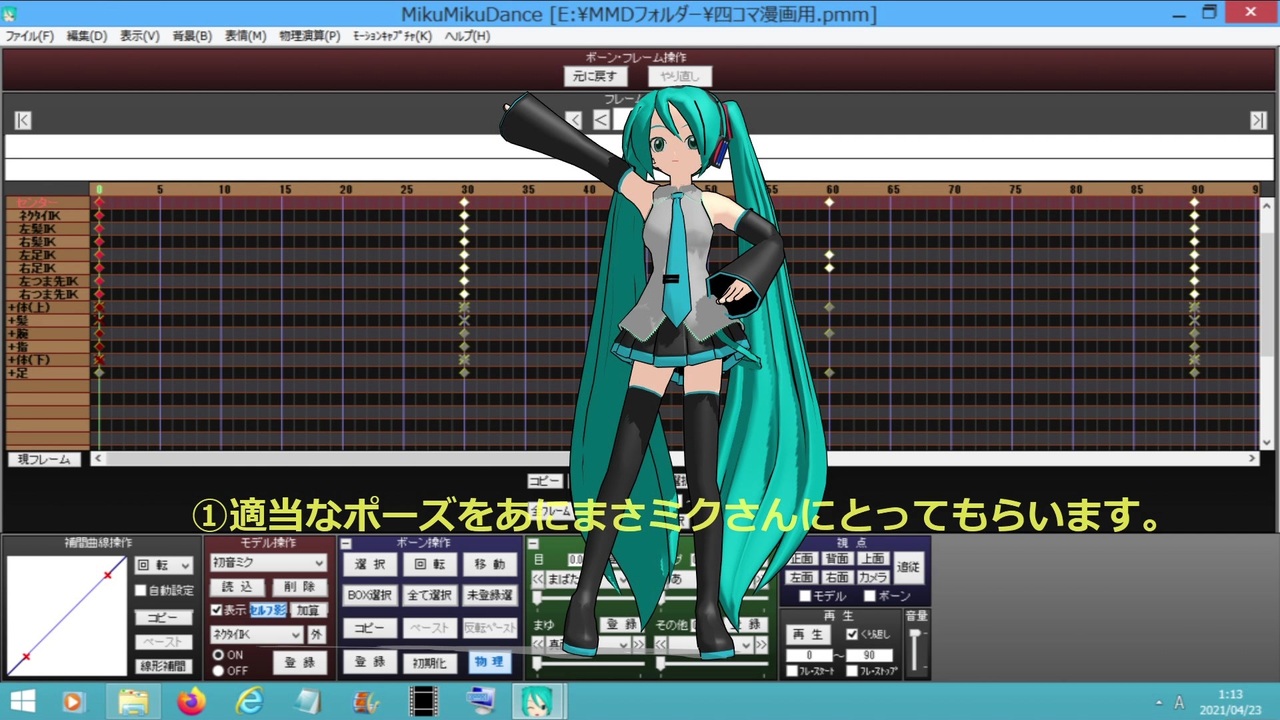
Task: Toggle the モデル view-follow checkbox
Action: [806, 596]
